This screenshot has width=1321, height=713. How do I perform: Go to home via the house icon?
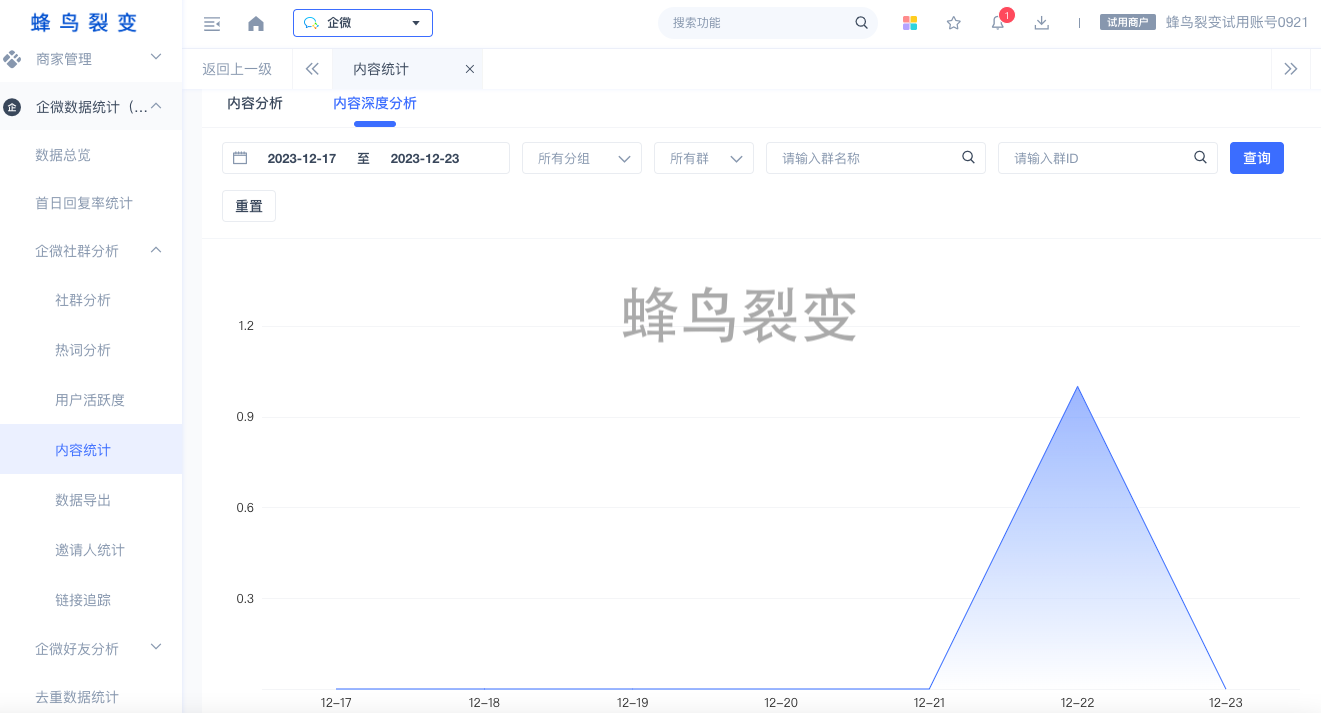pyautogui.click(x=256, y=23)
